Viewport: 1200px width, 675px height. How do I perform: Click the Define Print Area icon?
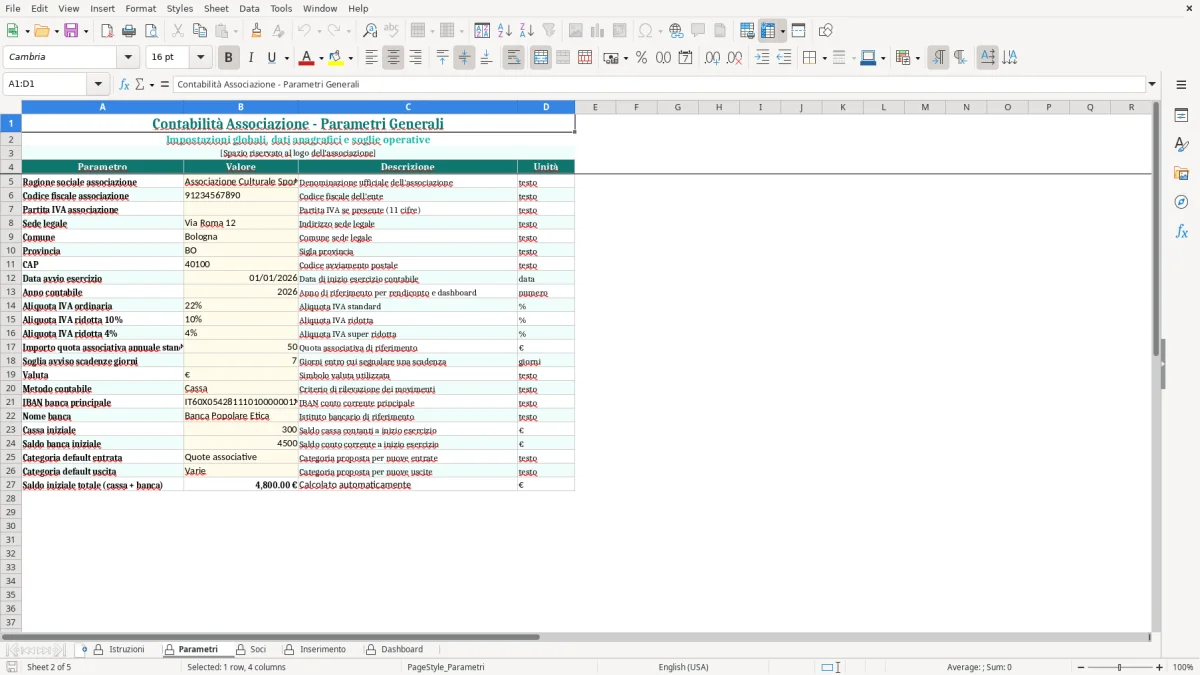[x=747, y=31]
